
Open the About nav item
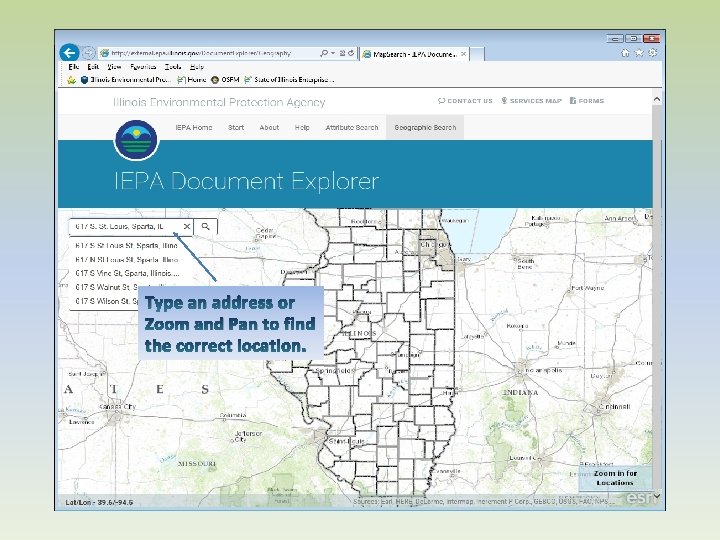[x=269, y=128]
